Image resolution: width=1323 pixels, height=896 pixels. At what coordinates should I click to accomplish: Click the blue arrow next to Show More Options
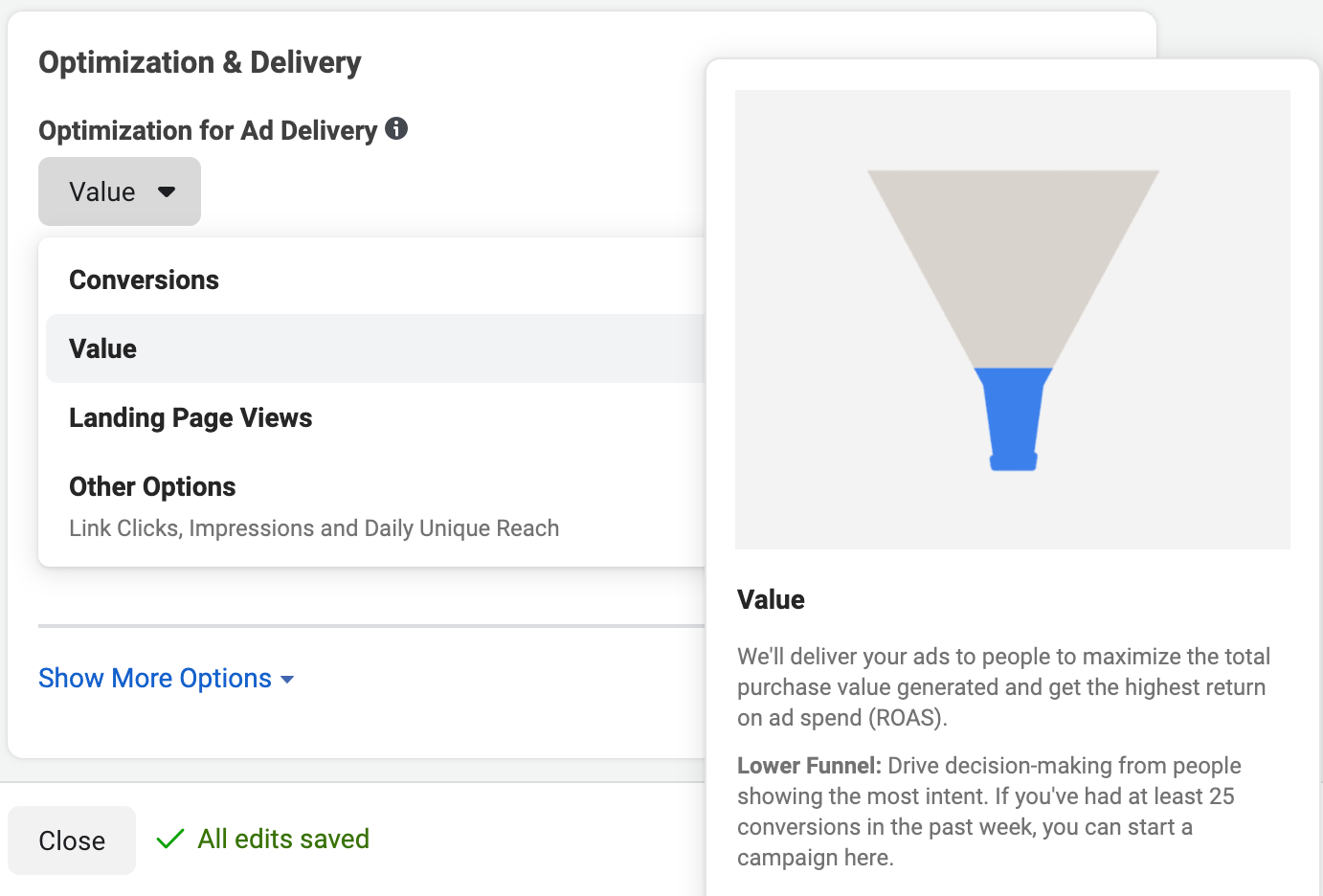pyautogui.click(x=287, y=680)
